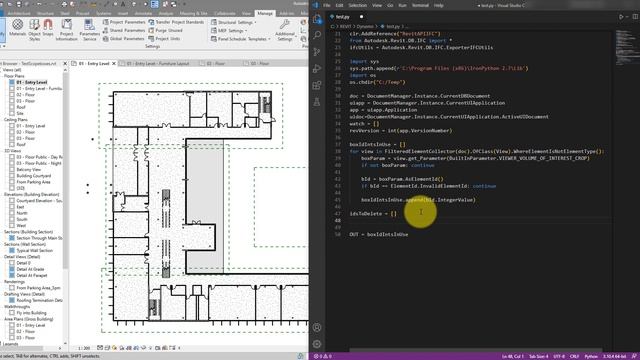Open Project Units settings
Image resolution: width=640 pixels, height=360 pixels.
click(164, 39)
